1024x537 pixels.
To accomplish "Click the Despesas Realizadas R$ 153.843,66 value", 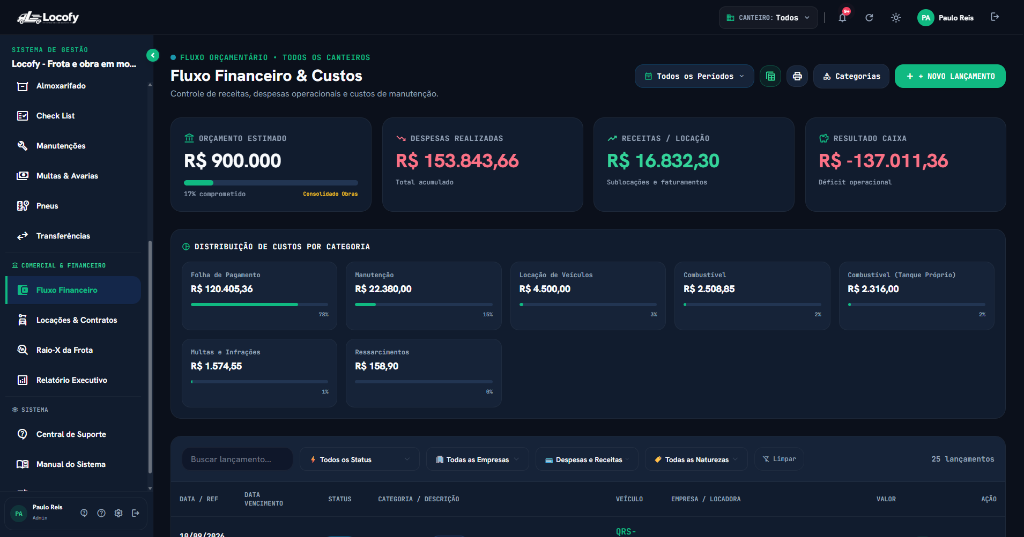I will click(x=457, y=161).
